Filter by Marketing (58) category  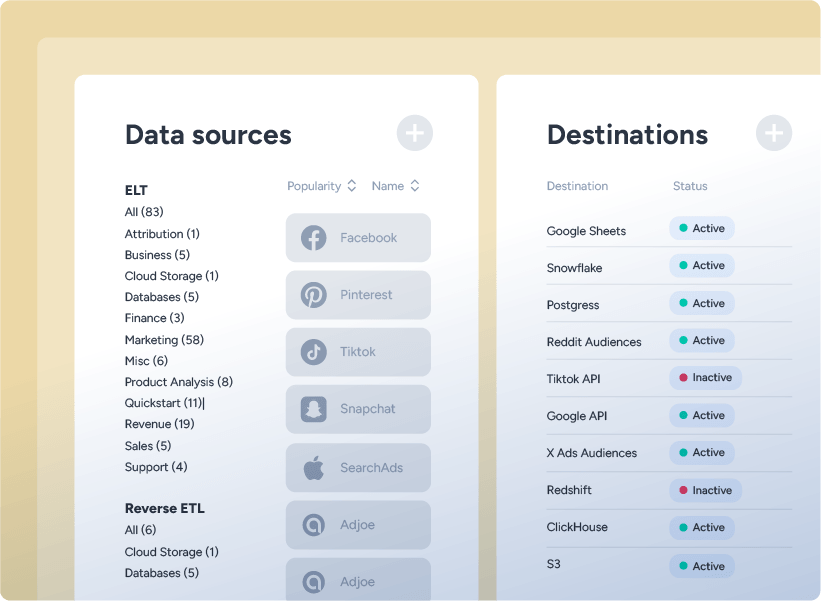[164, 340]
